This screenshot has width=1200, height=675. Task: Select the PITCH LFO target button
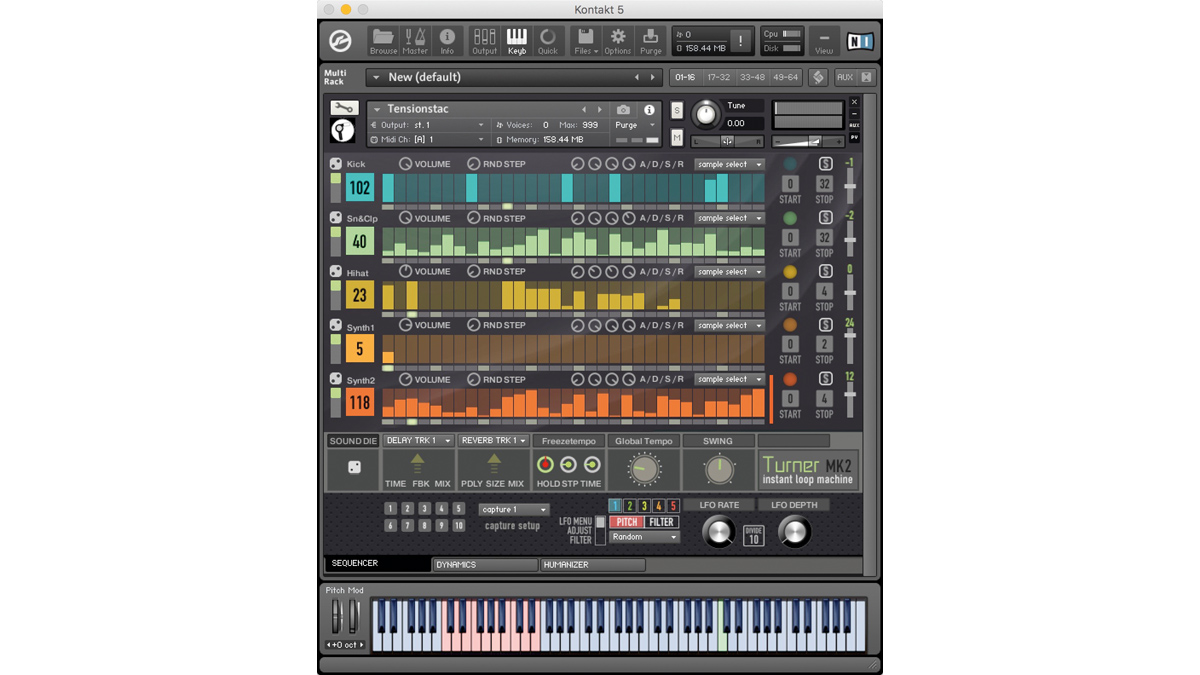click(627, 522)
